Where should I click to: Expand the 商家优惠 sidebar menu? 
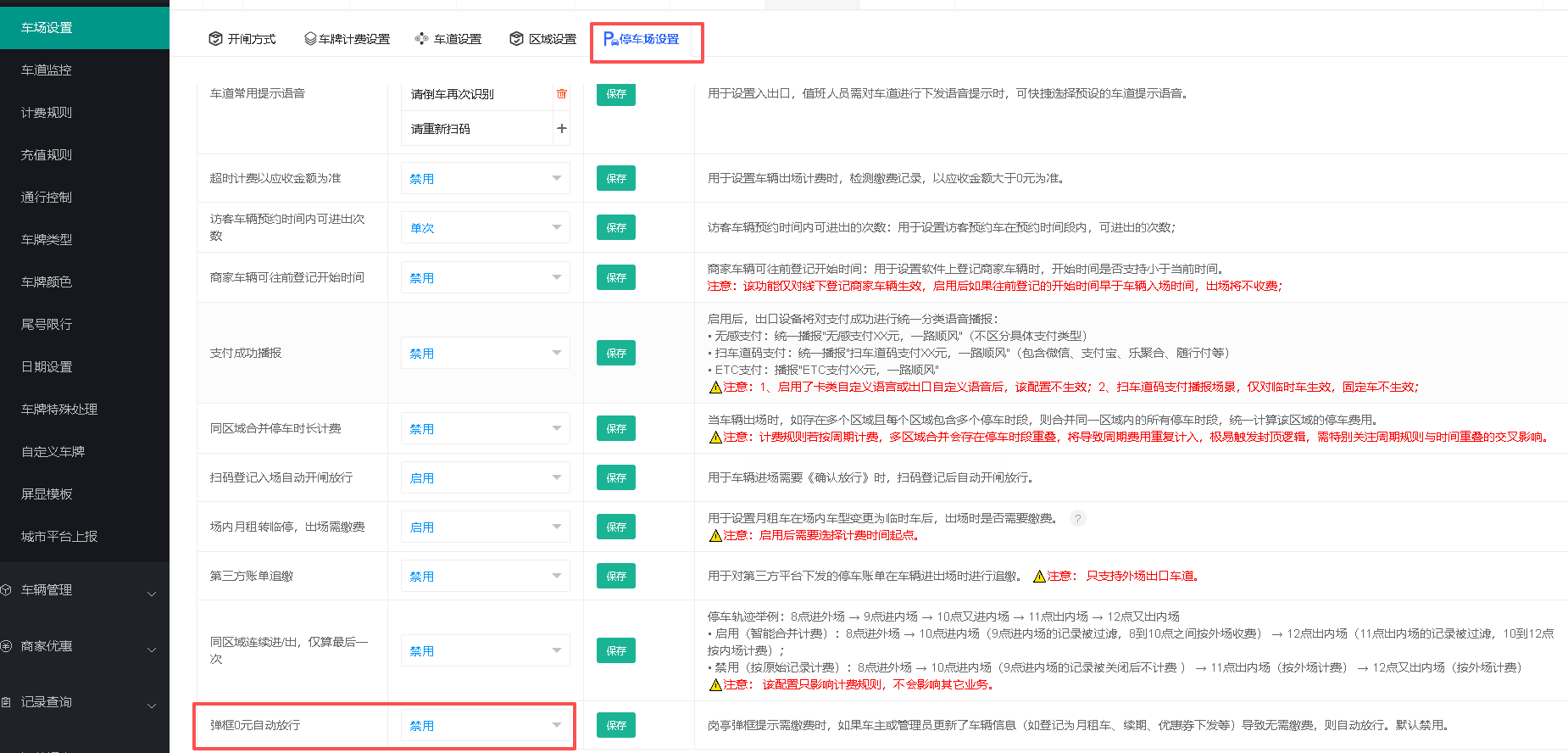coord(85,646)
